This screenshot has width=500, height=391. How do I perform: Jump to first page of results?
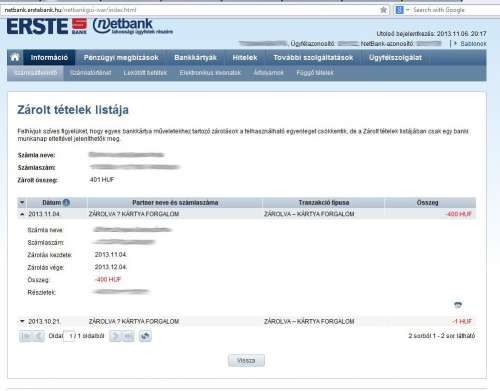[x=25, y=336]
